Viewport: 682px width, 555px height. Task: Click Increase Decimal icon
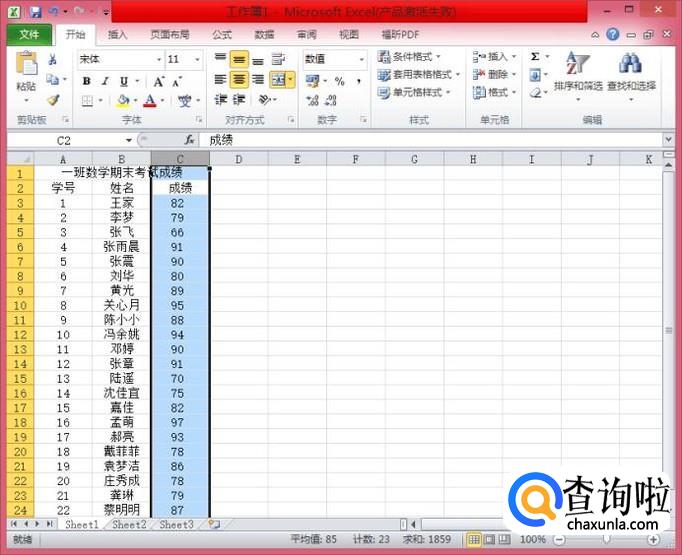coord(312,100)
